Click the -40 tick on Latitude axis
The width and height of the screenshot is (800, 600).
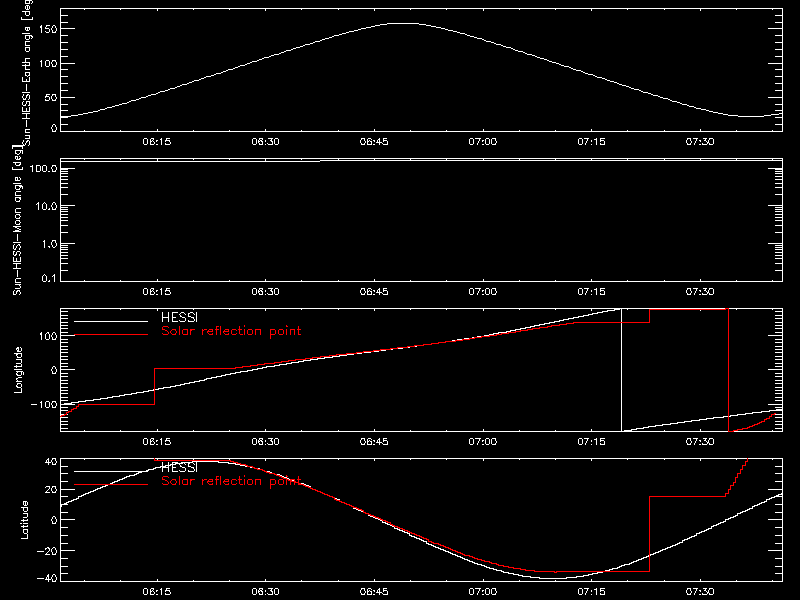47,579
